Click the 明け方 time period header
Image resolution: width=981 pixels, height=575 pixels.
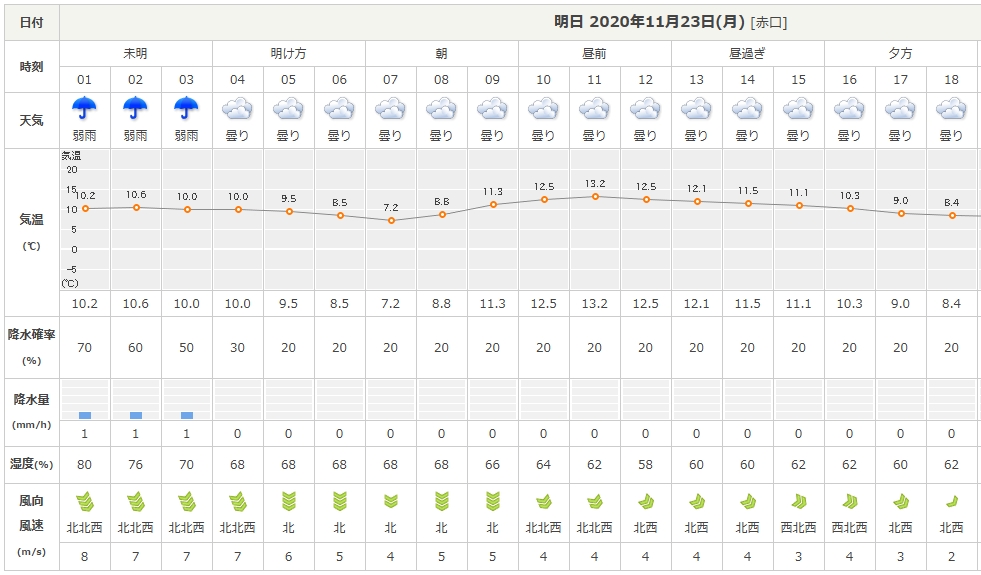[x=288, y=54]
